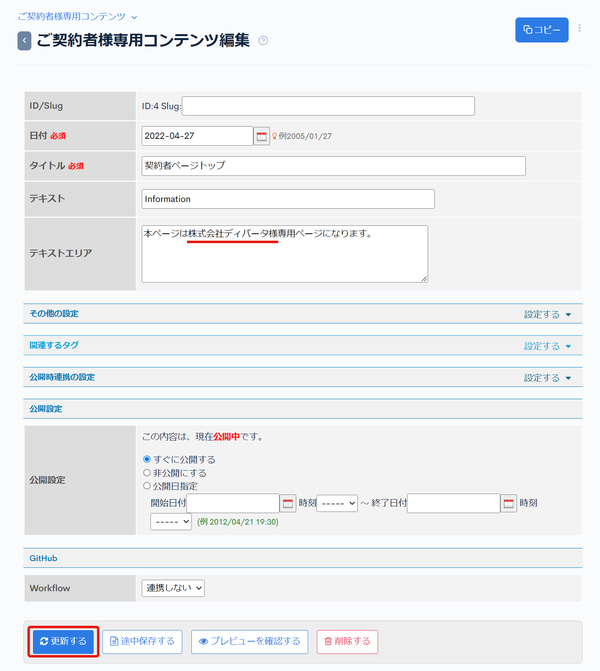Image resolution: width=600 pixels, height=671 pixels.
Task: Open the three-dot more options menu
Action: pos(579,28)
